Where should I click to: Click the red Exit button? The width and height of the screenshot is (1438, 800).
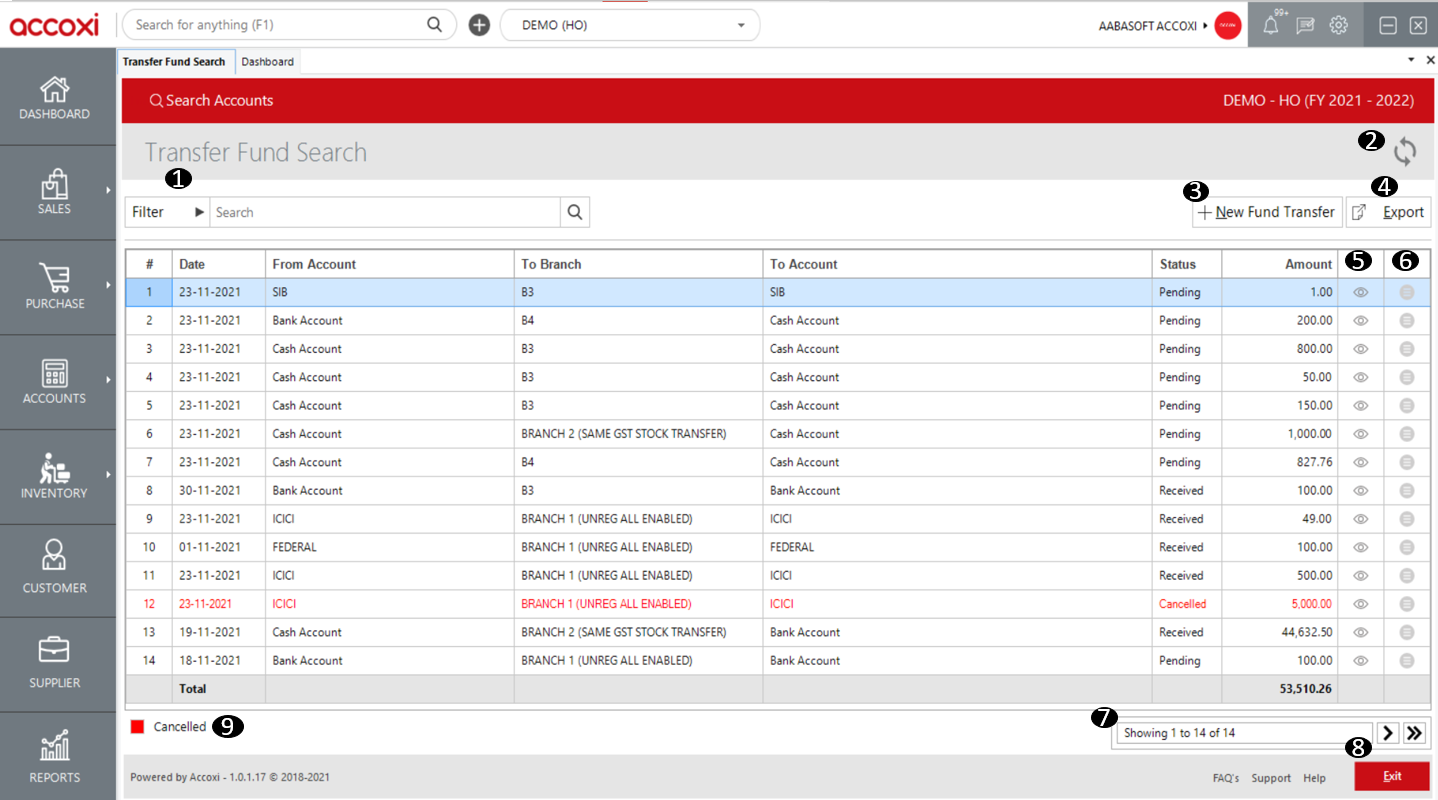1392,776
